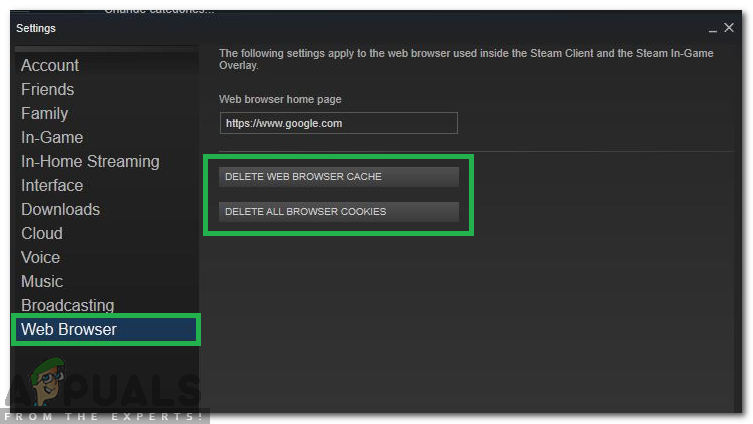This screenshot has width=753, height=424.
Task: Open the Account settings category
Action: coord(49,65)
